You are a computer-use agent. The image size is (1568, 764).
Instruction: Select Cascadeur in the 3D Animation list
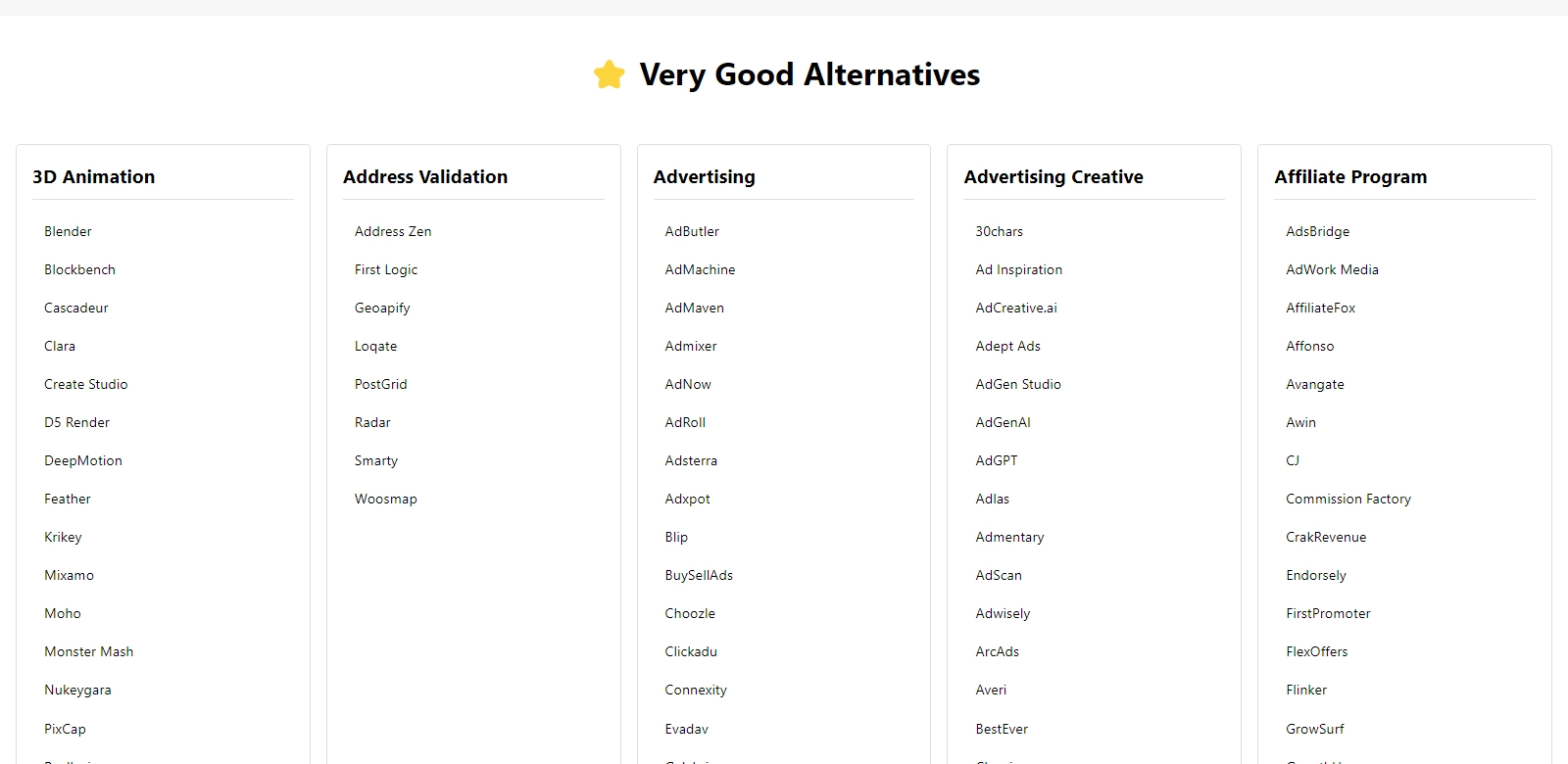click(75, 308)
